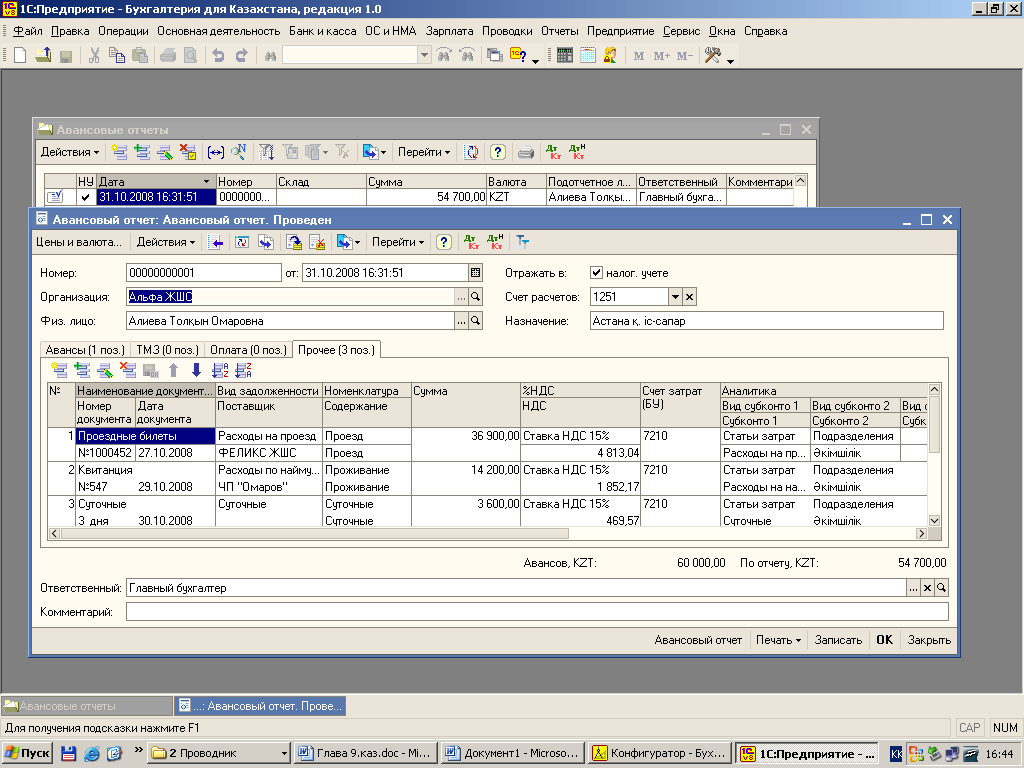1024x768 pixels.
Task: Click the Комментарий input field
Action: point(537,612)
